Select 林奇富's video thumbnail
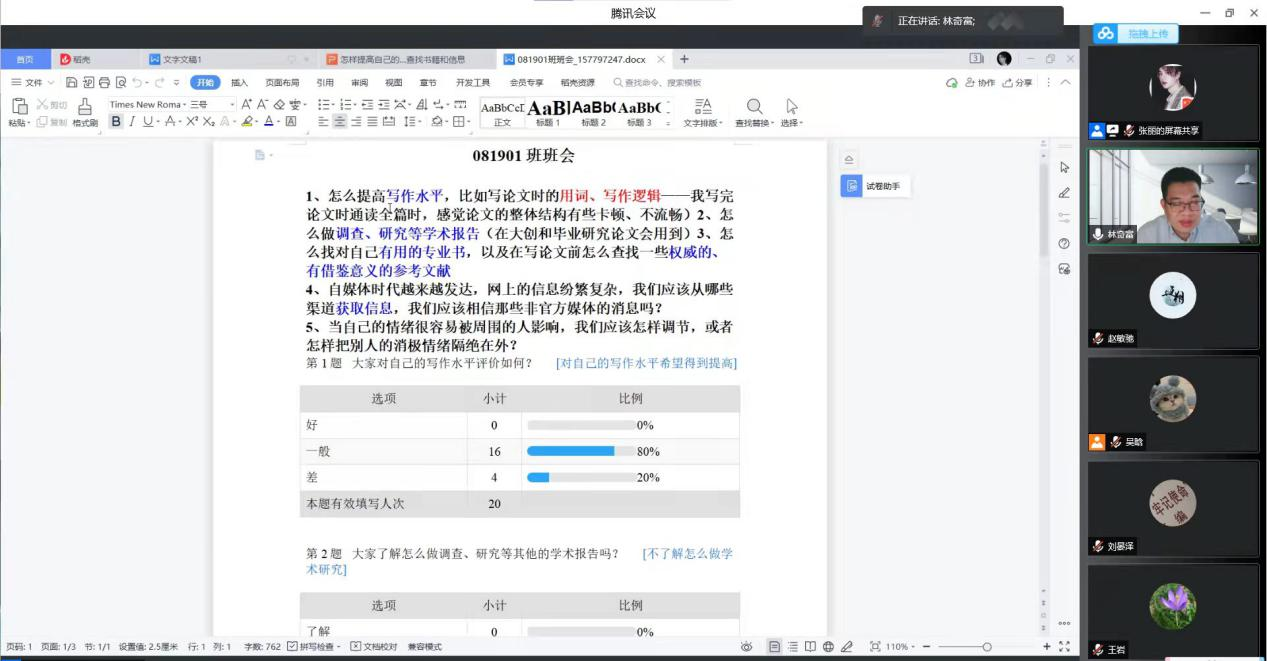 (1173, 196)
